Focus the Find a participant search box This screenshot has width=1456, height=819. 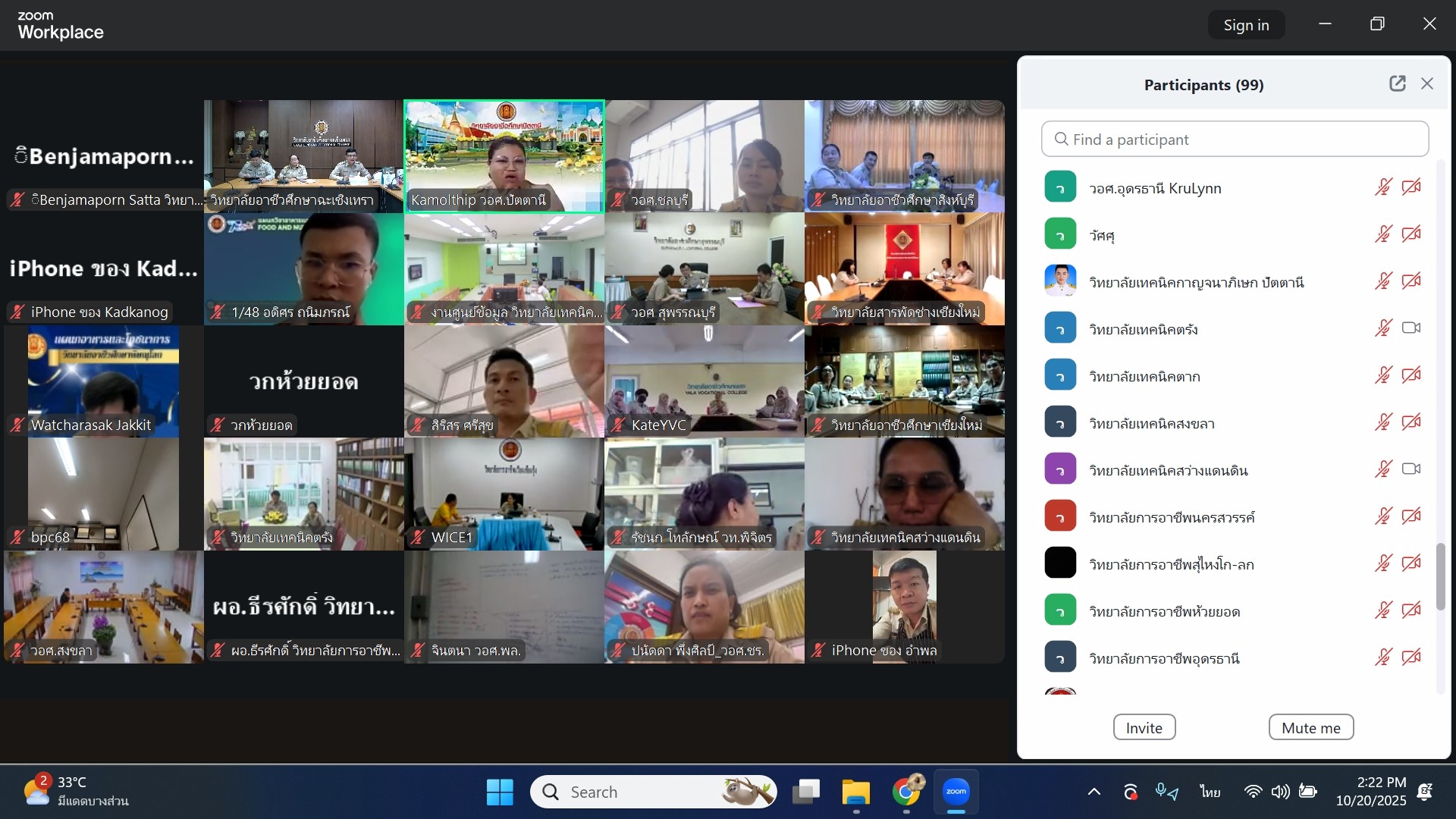pyautogui.click(x=1235, y=140)
